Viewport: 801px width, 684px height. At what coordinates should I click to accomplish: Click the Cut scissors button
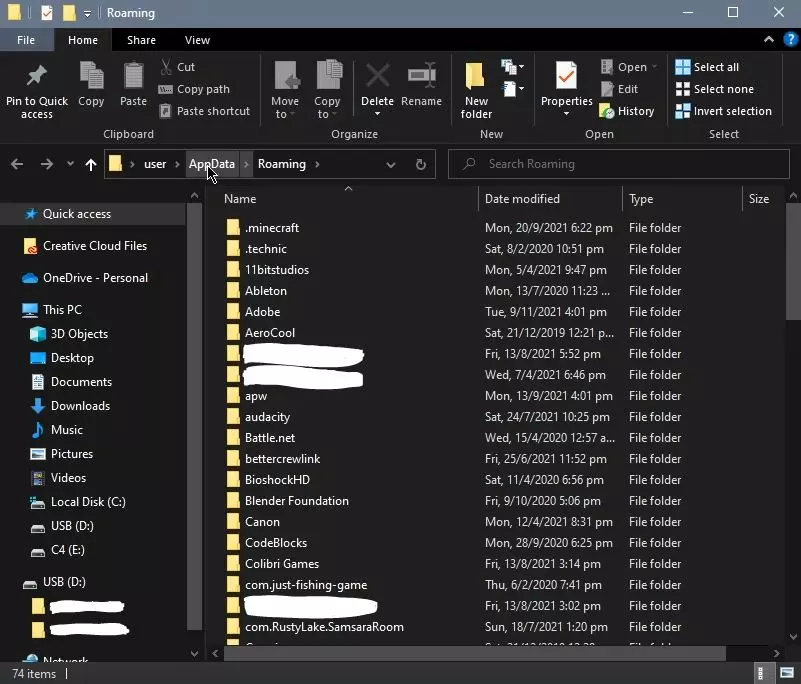point(177,67)
